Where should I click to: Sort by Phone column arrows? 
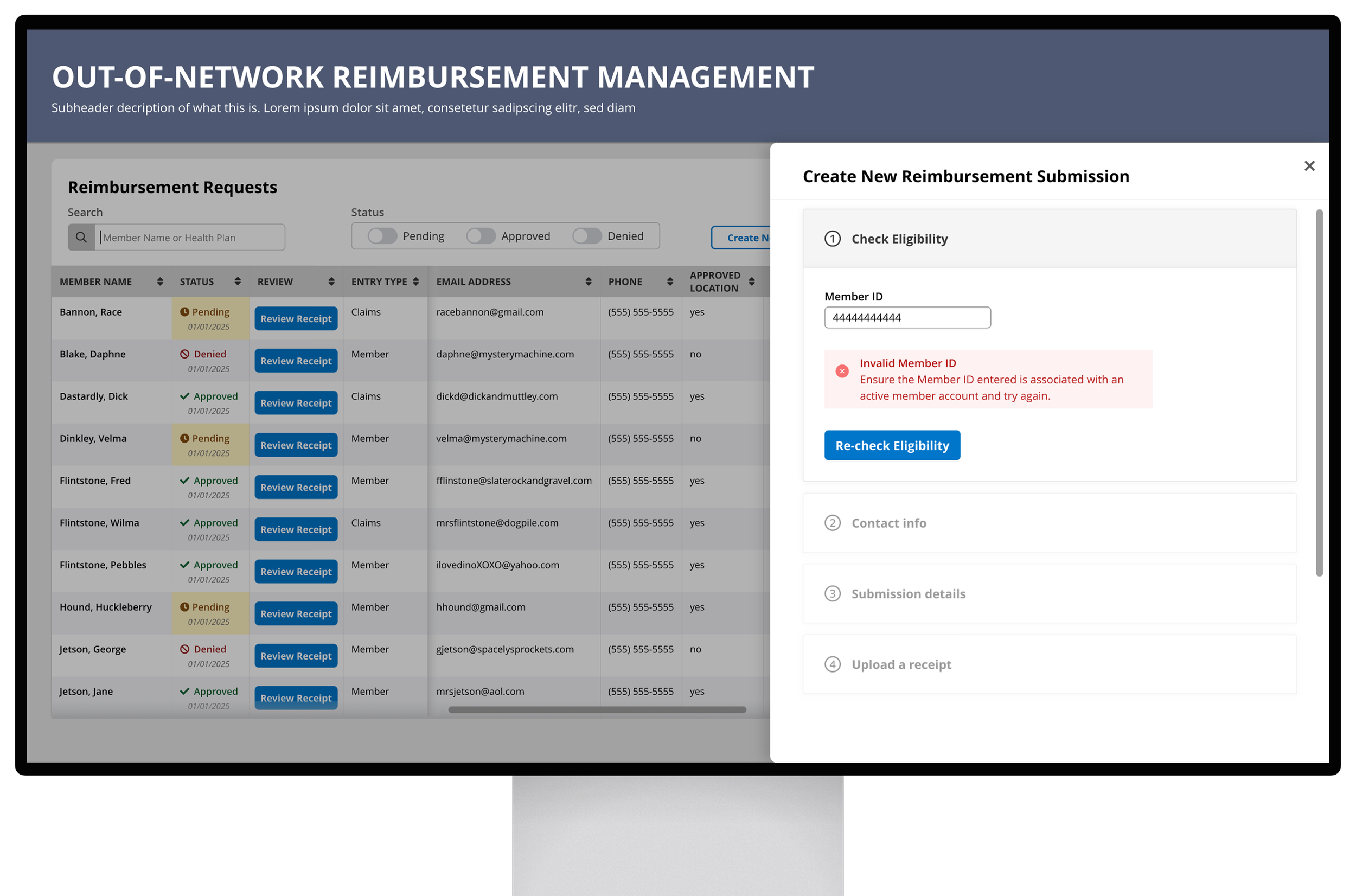[x=670, y=281]
